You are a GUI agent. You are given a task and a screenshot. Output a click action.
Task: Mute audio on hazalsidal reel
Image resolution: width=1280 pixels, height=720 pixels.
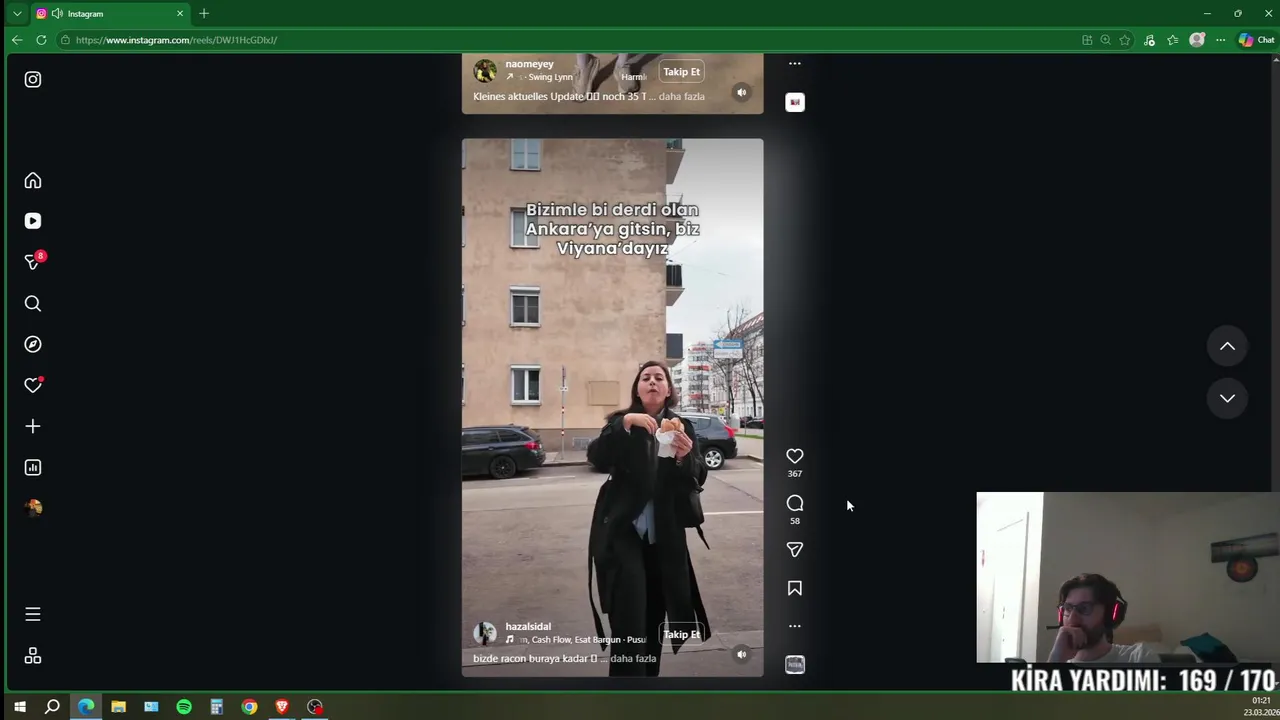(x=742, y=654)
